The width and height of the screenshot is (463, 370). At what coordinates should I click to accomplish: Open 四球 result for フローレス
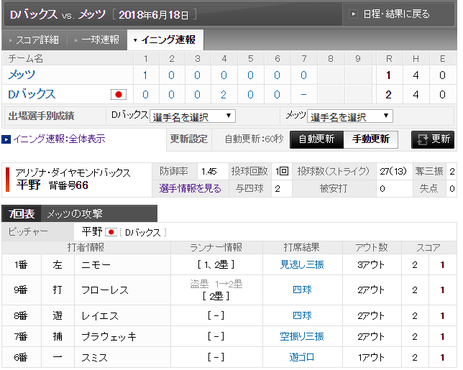coord(302,290)
